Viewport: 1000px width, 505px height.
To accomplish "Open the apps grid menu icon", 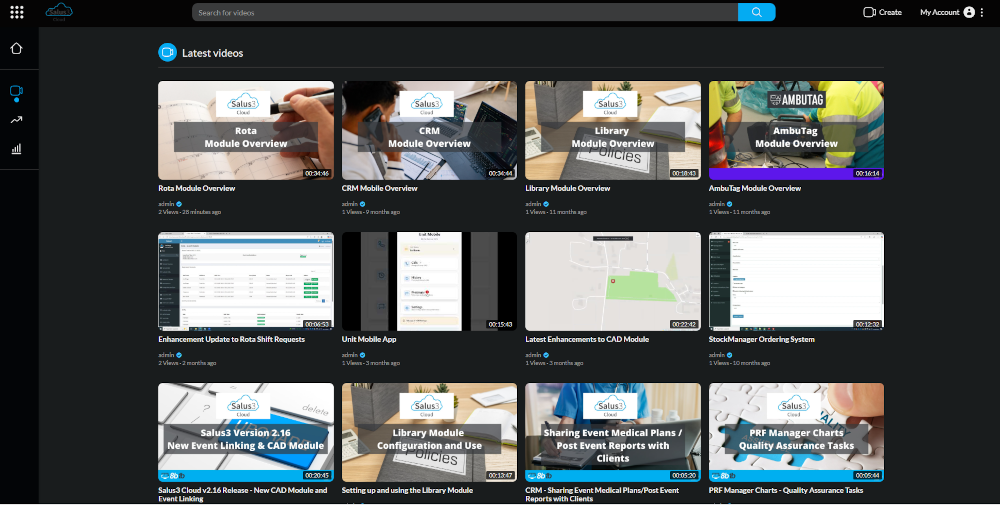I will tap(17, 12).
